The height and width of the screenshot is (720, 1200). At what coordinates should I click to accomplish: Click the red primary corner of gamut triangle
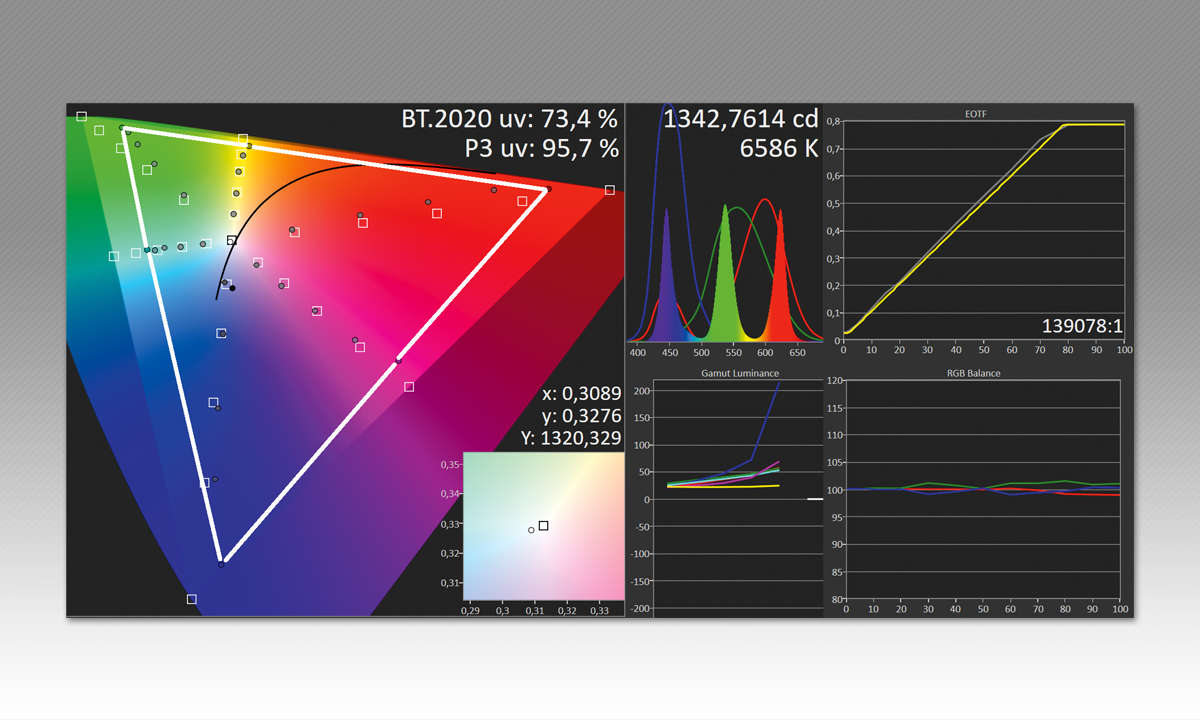(x=546, y=189)
